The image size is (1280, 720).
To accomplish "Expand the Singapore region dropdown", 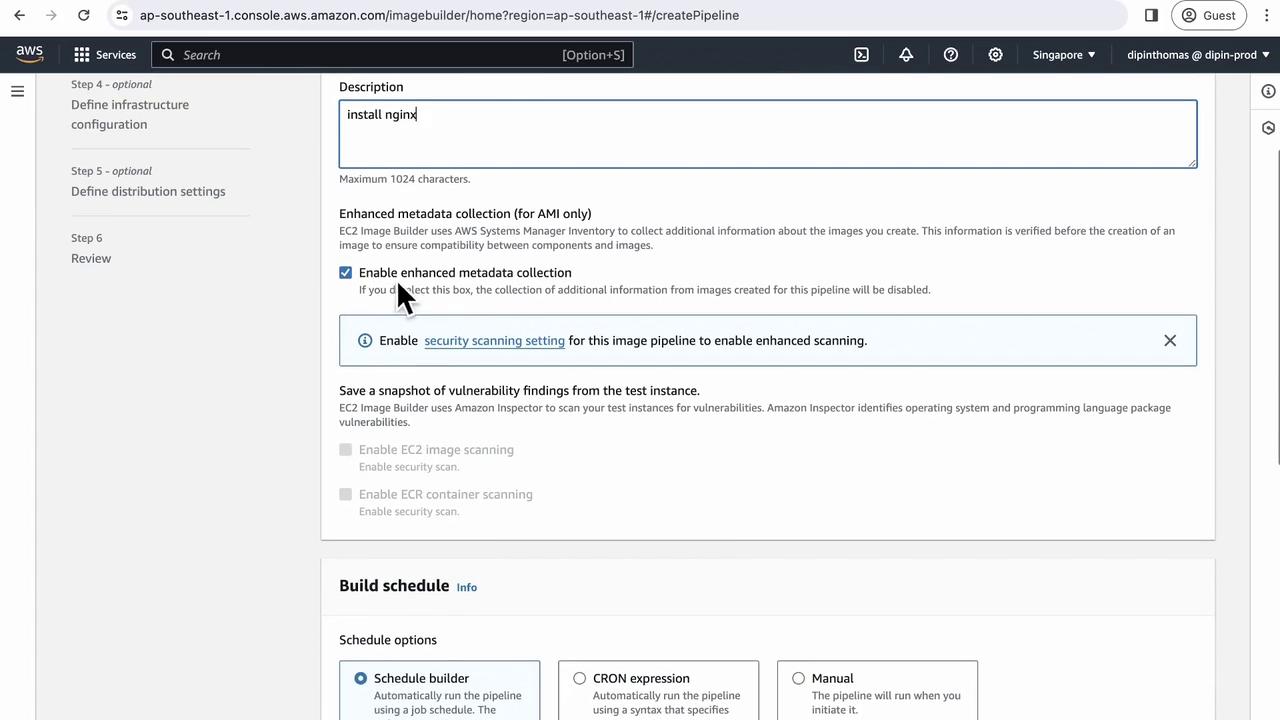I will pyautogui.click(x=1064, y=55).
